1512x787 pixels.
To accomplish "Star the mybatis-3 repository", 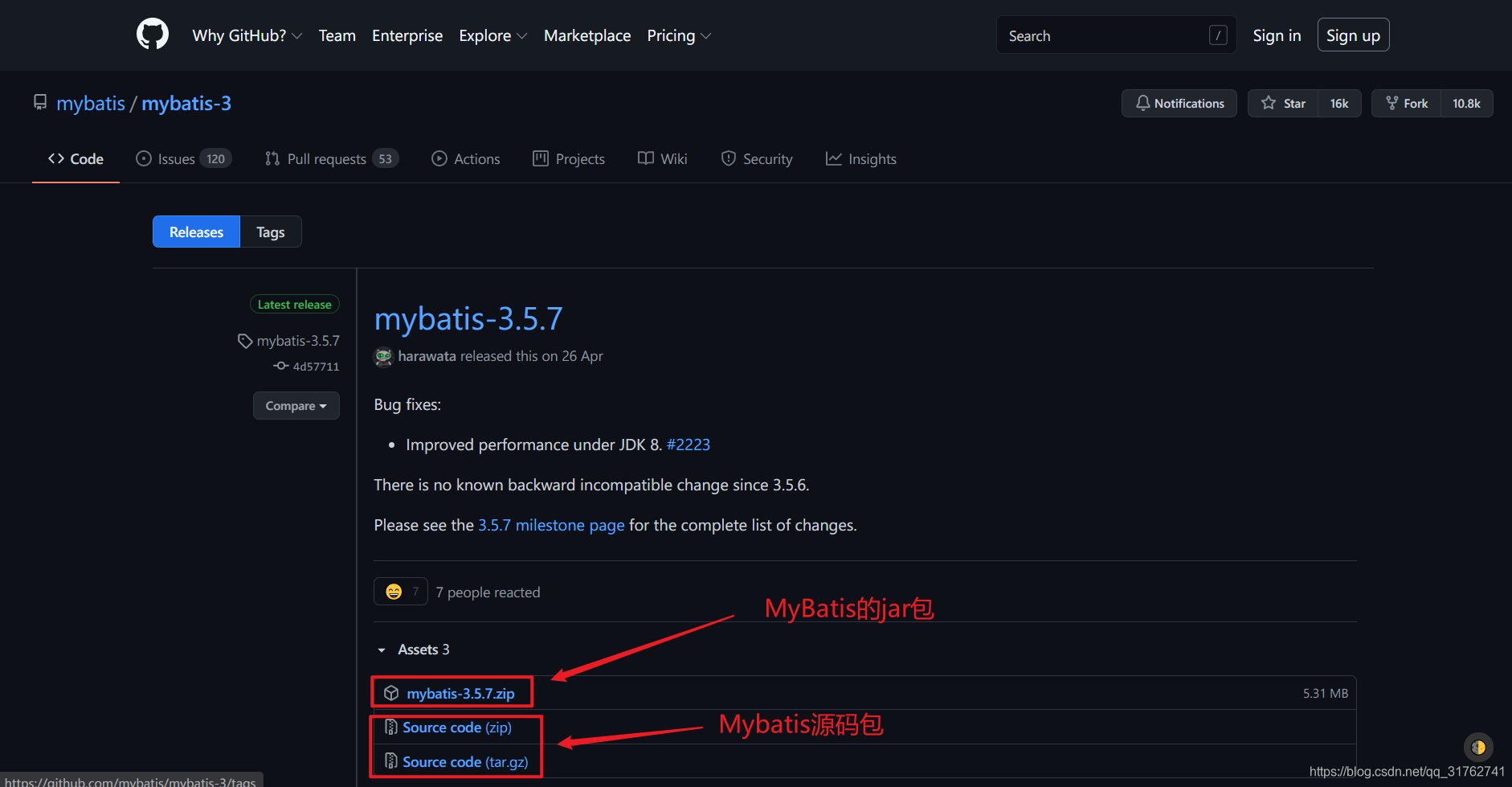I will tap(1282, 103).
